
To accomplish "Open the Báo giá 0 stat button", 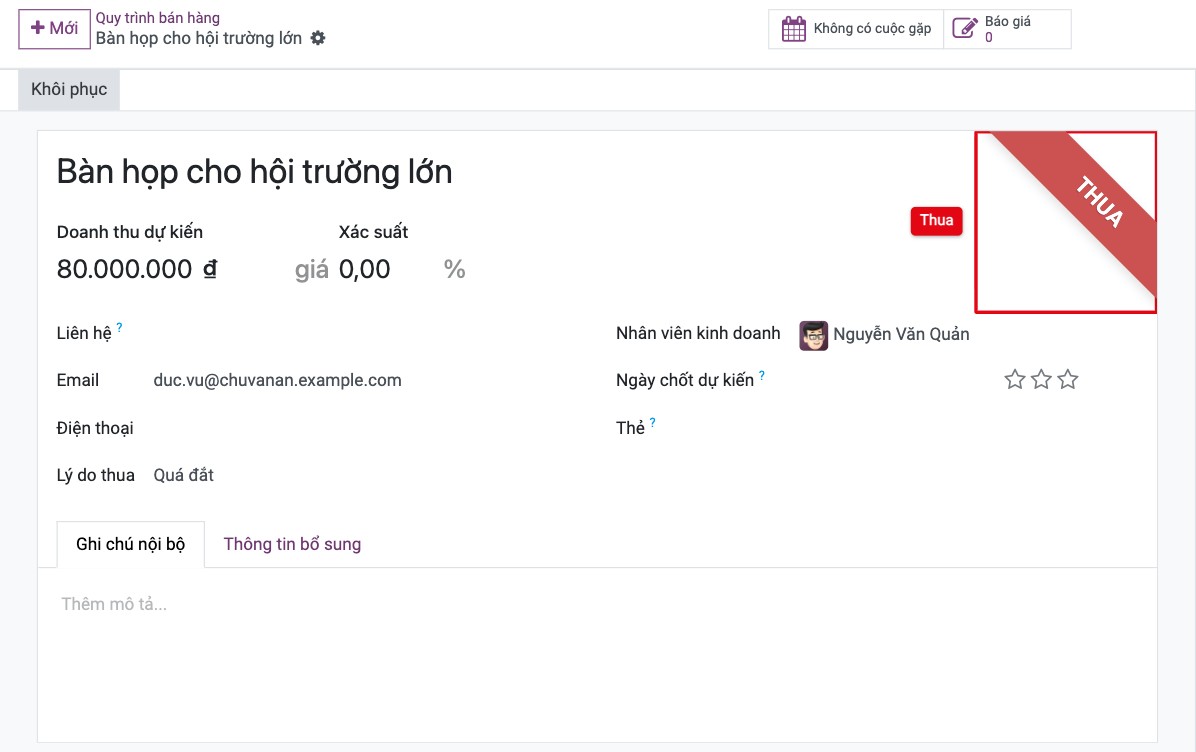I will point(1007,29).
